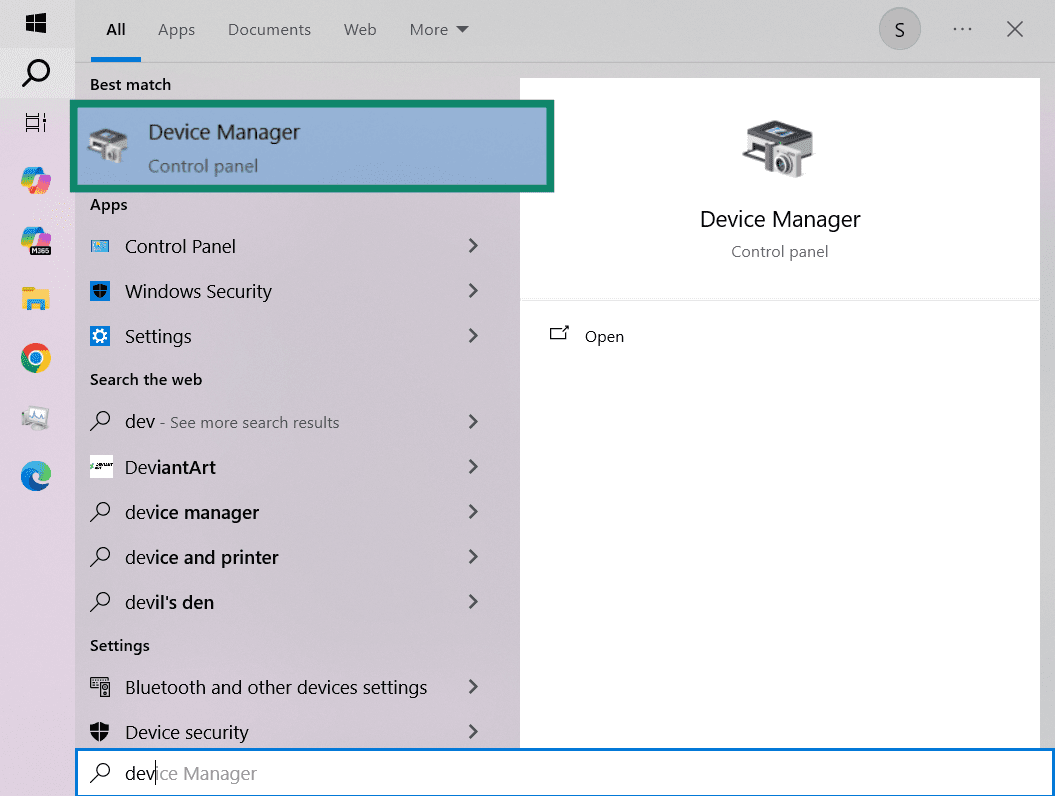The width and height of the screenshot is (1055, 796).
Task: Click the Device security shield icon
Action: [100, 732]
